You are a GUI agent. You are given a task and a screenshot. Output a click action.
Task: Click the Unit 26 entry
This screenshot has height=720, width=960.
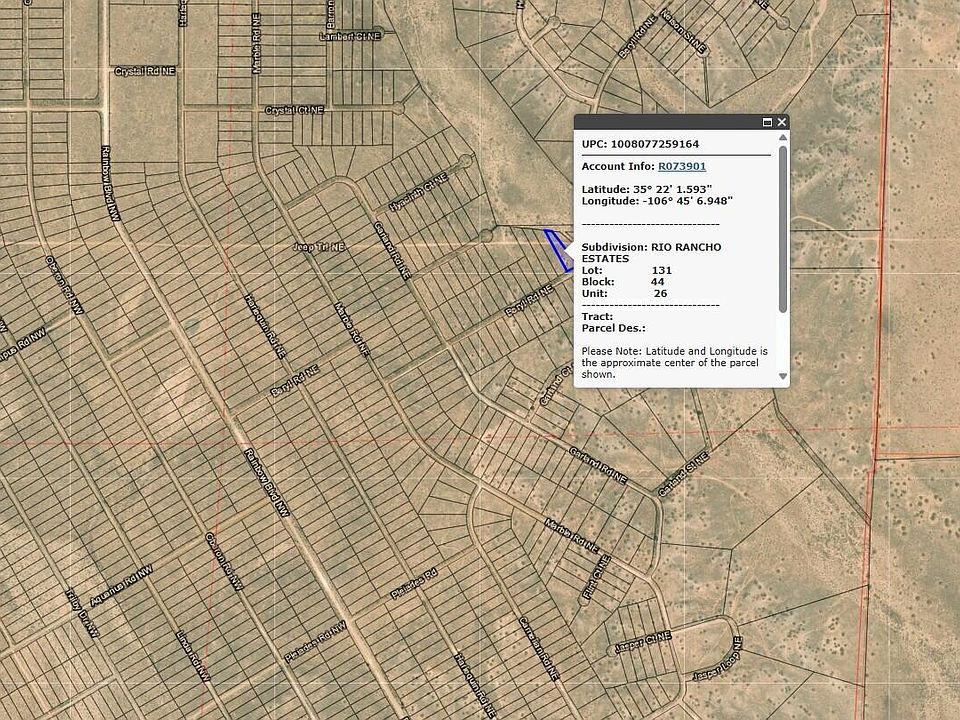click(624, 294)
